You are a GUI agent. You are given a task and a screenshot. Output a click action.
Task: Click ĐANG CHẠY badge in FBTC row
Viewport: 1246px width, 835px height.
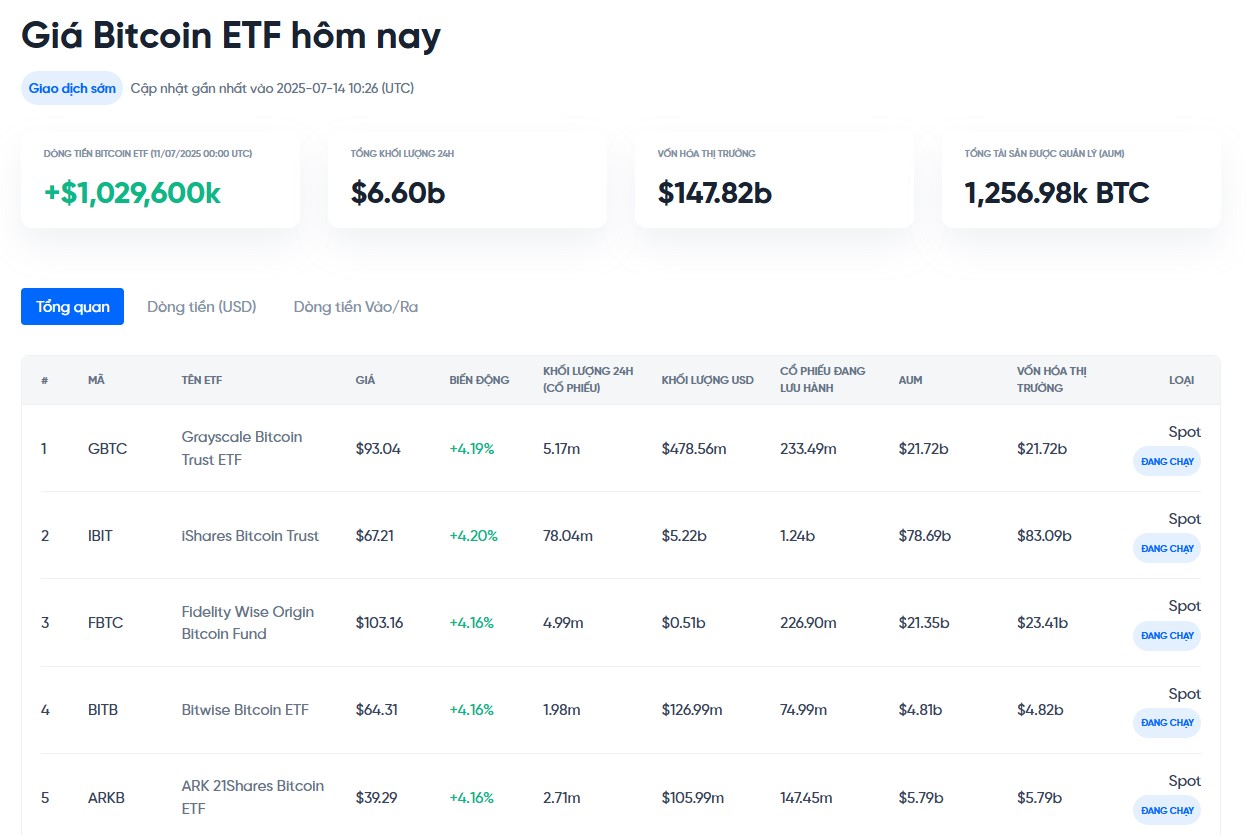[1167, 635]
